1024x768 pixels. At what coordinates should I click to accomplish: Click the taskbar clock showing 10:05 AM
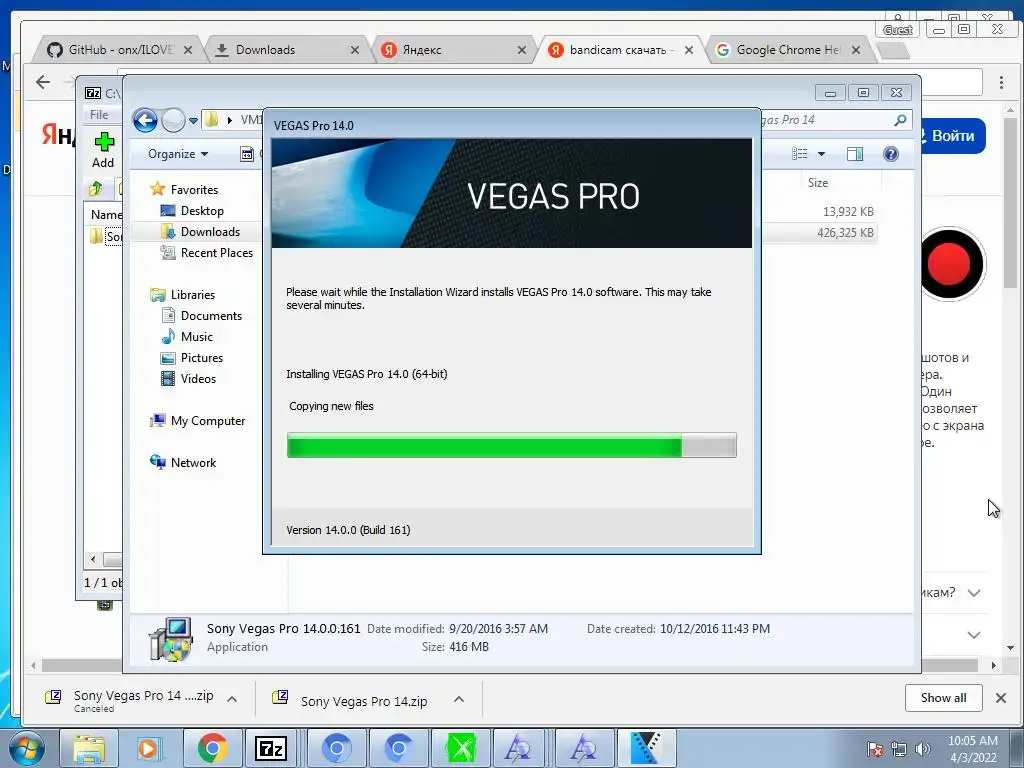pyautogui.click(x=973, y=749)
